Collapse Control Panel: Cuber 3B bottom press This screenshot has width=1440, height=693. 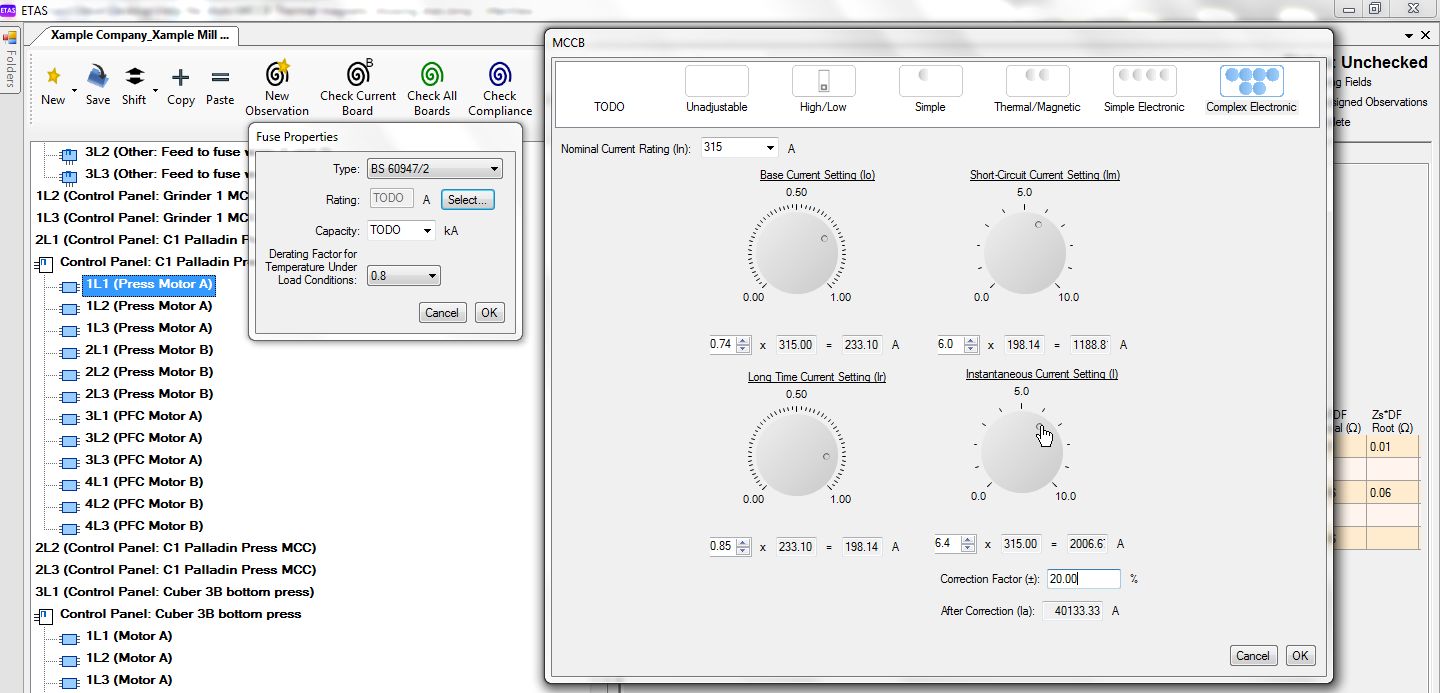tap(45, 615)
